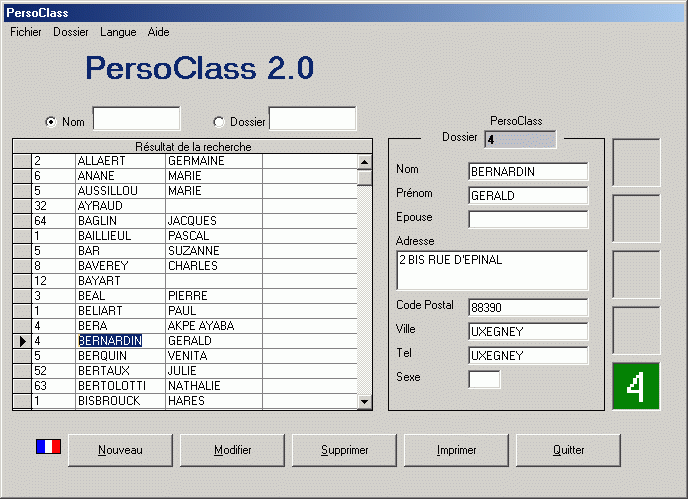Click the row pointer arrow beside BERNARDIN

point(22,341)
